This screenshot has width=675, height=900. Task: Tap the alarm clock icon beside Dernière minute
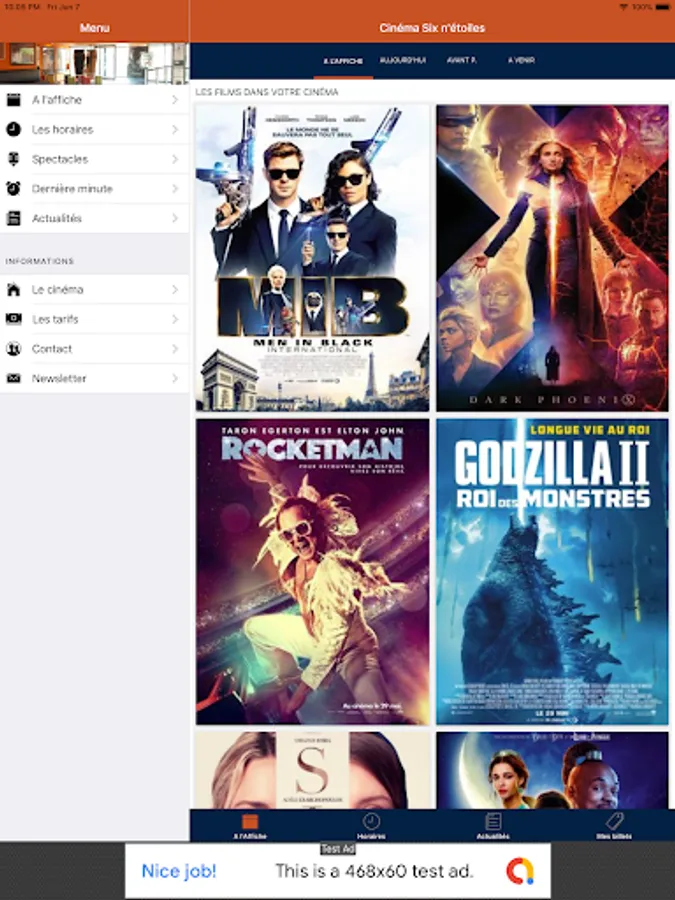[13, 188]
